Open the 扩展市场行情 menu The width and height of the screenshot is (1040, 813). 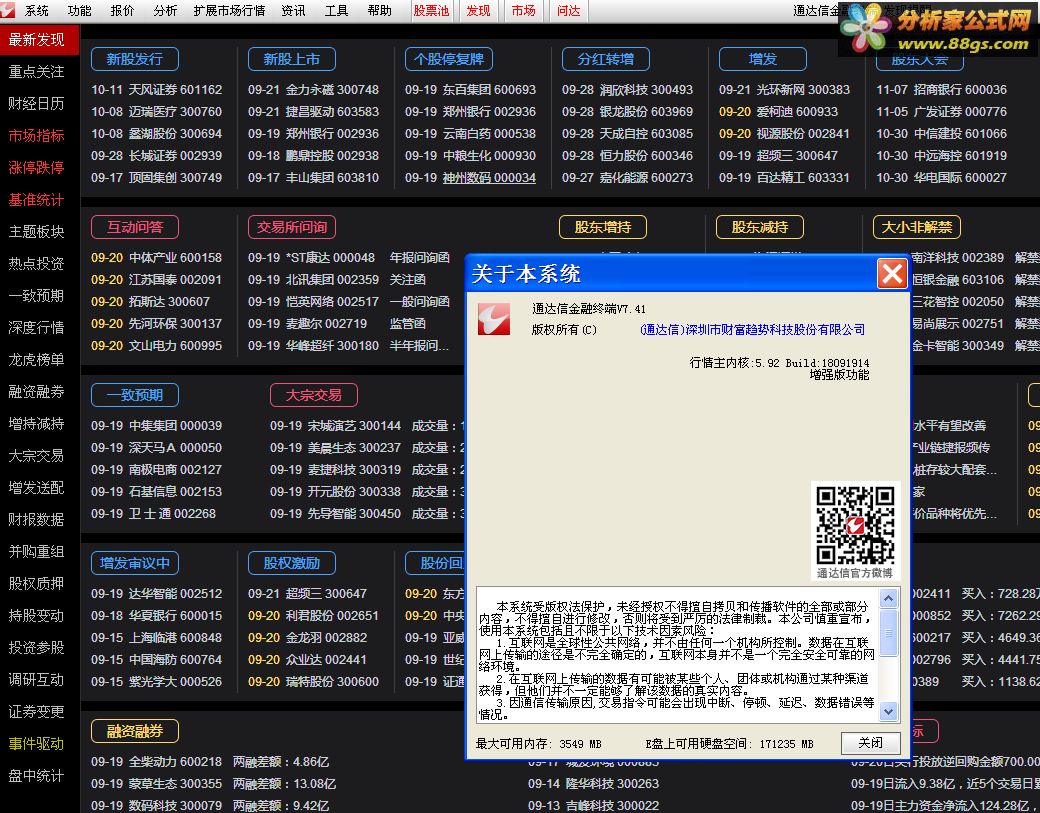click(229, 11)
